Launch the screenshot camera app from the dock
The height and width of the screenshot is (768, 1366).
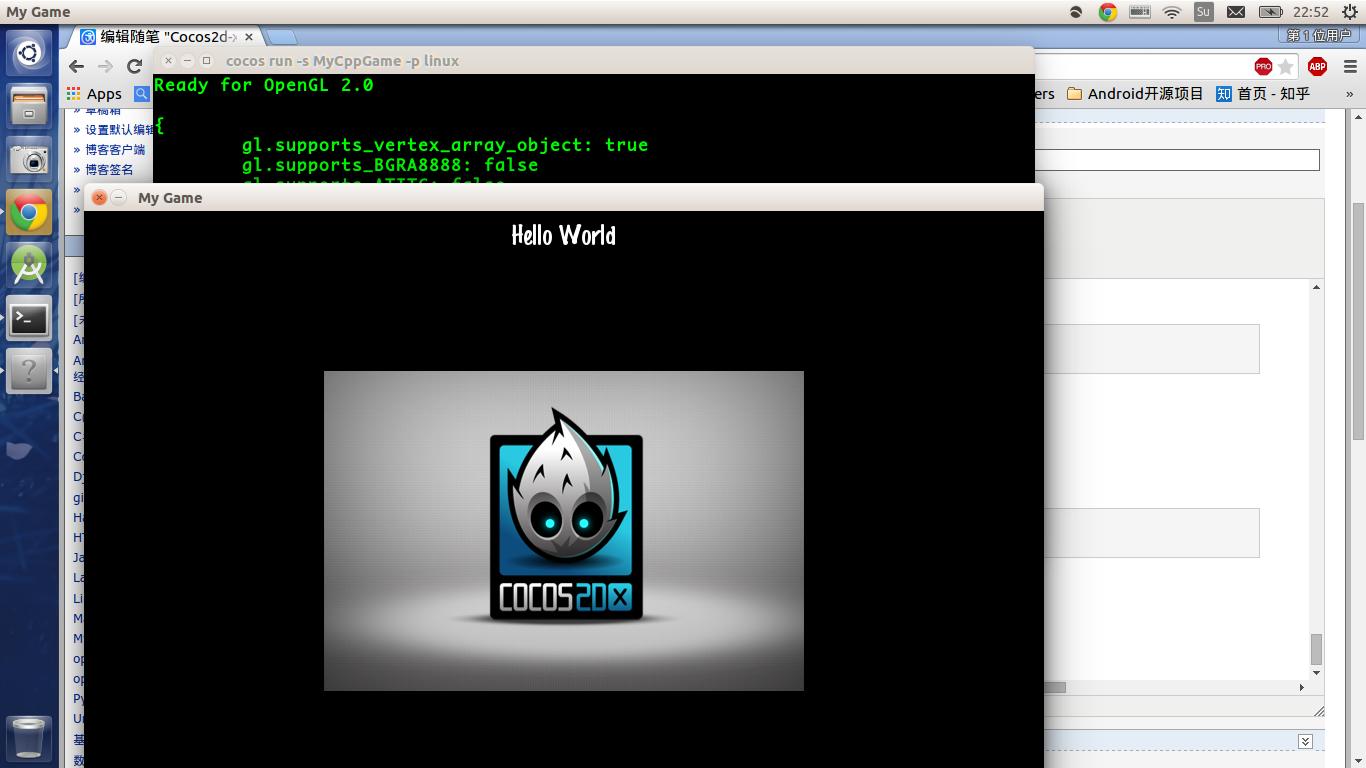pos(29,159)
